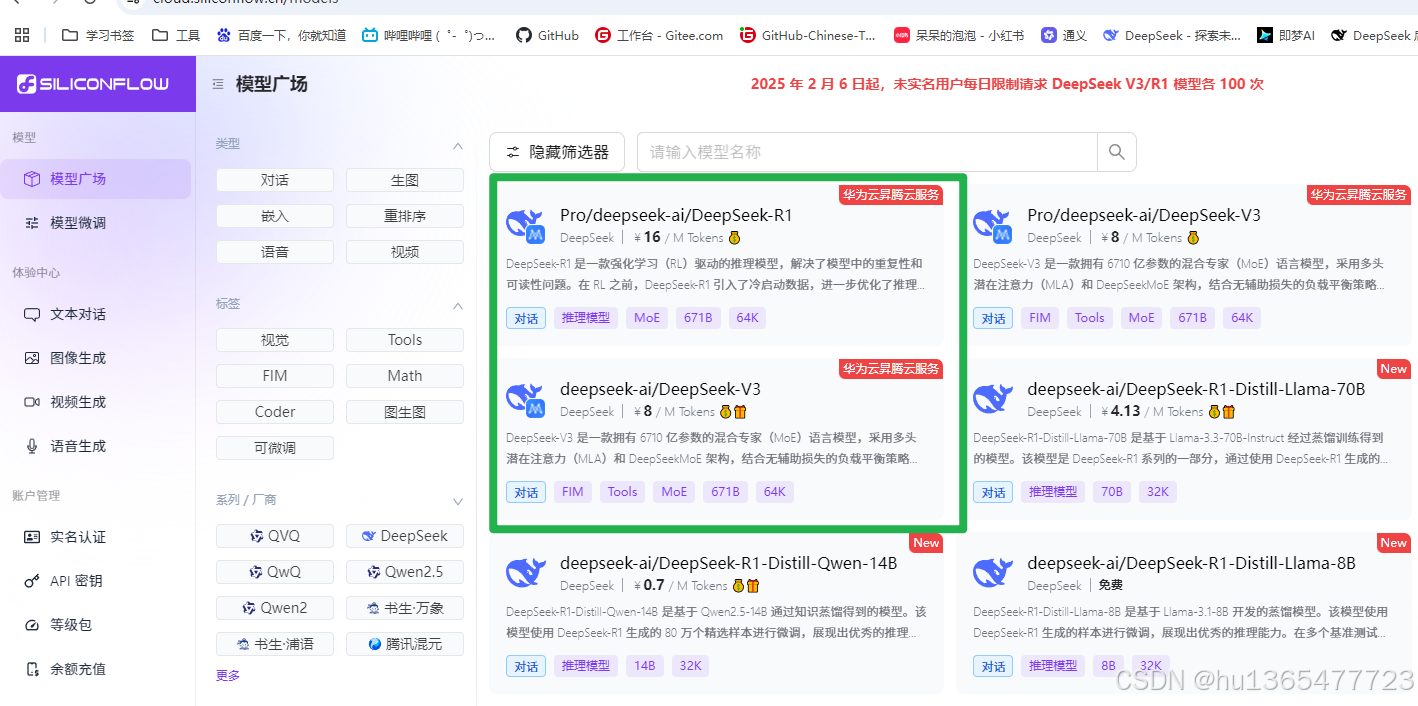Open 余额充值 in the sidebar
Image resolution: width=1418 pixels, height=706 pixels.
95,669
